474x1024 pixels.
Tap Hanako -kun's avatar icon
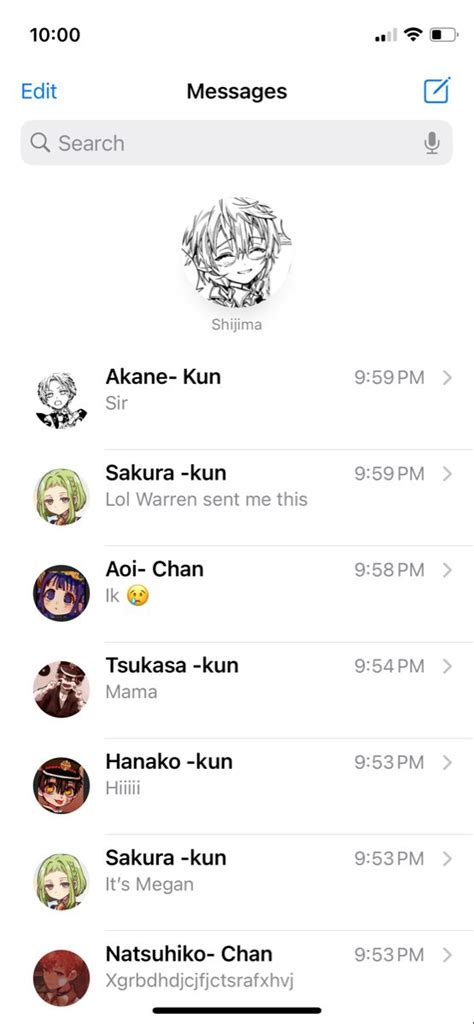click(61, 785)
